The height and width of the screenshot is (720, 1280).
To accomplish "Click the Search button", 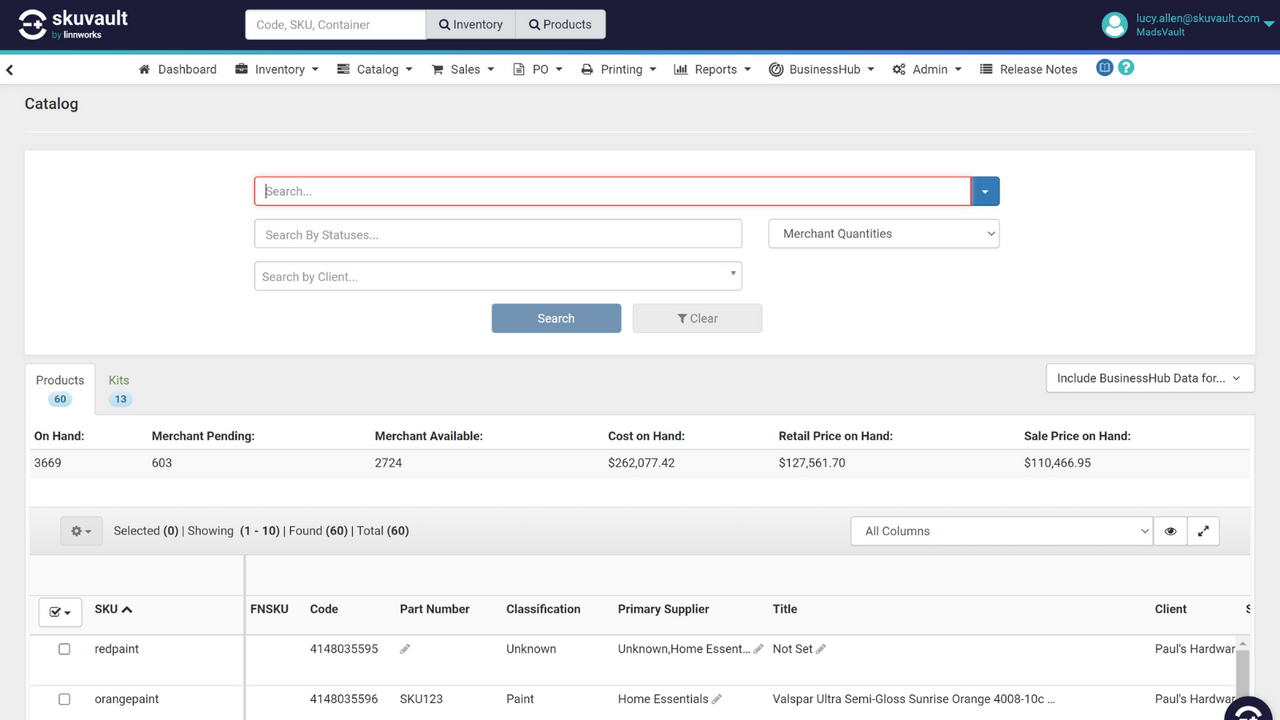I will [556, 318].
